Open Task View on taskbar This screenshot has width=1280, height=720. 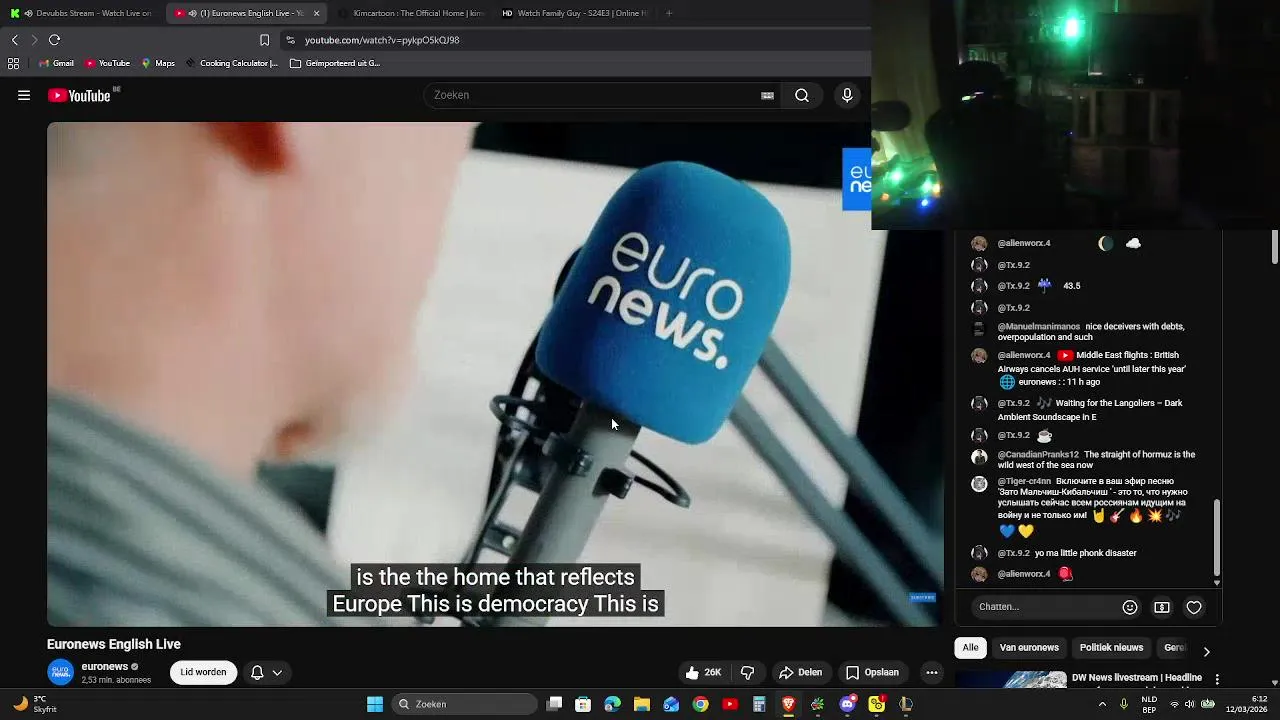[x=554, y=704]
